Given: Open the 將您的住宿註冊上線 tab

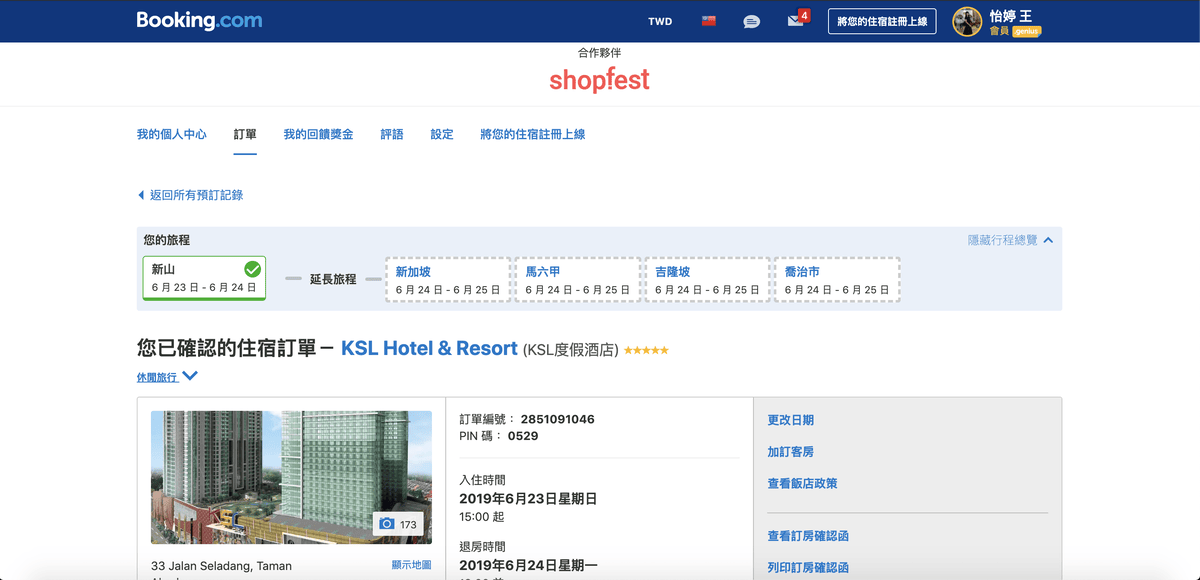Looking at the screenshot, I should coord(533,134).
